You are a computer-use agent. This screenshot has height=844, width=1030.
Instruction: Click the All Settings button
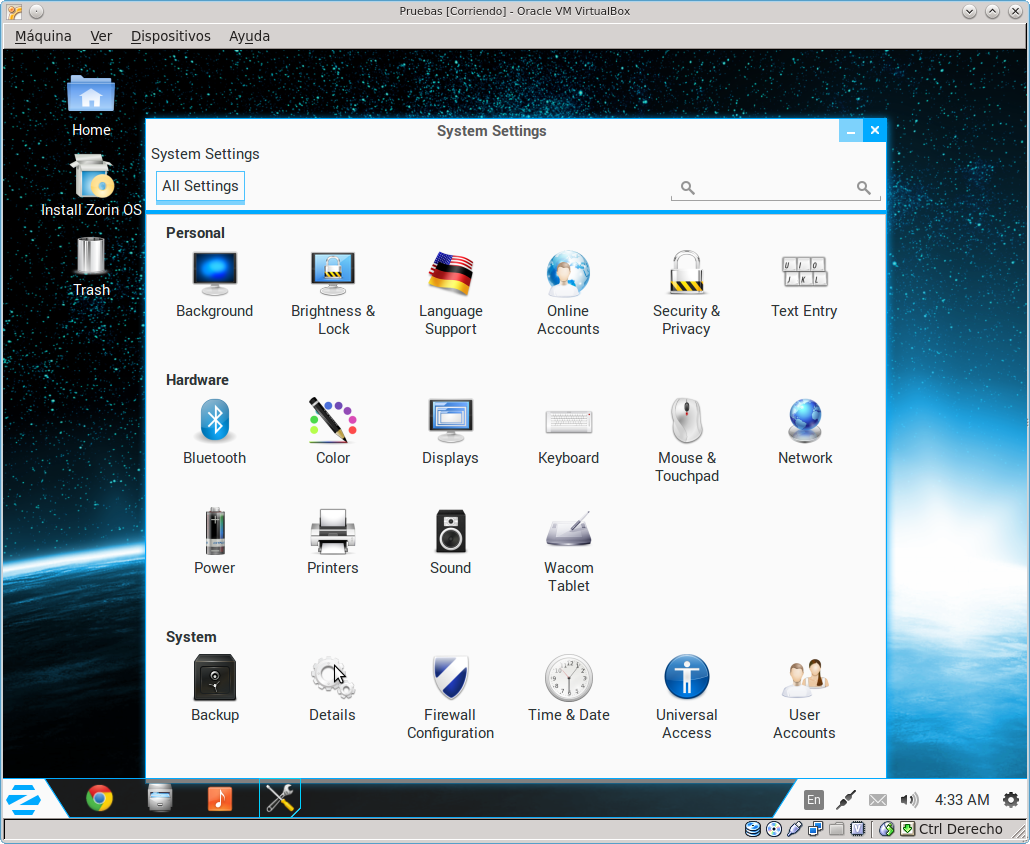(x=200, y=186)
